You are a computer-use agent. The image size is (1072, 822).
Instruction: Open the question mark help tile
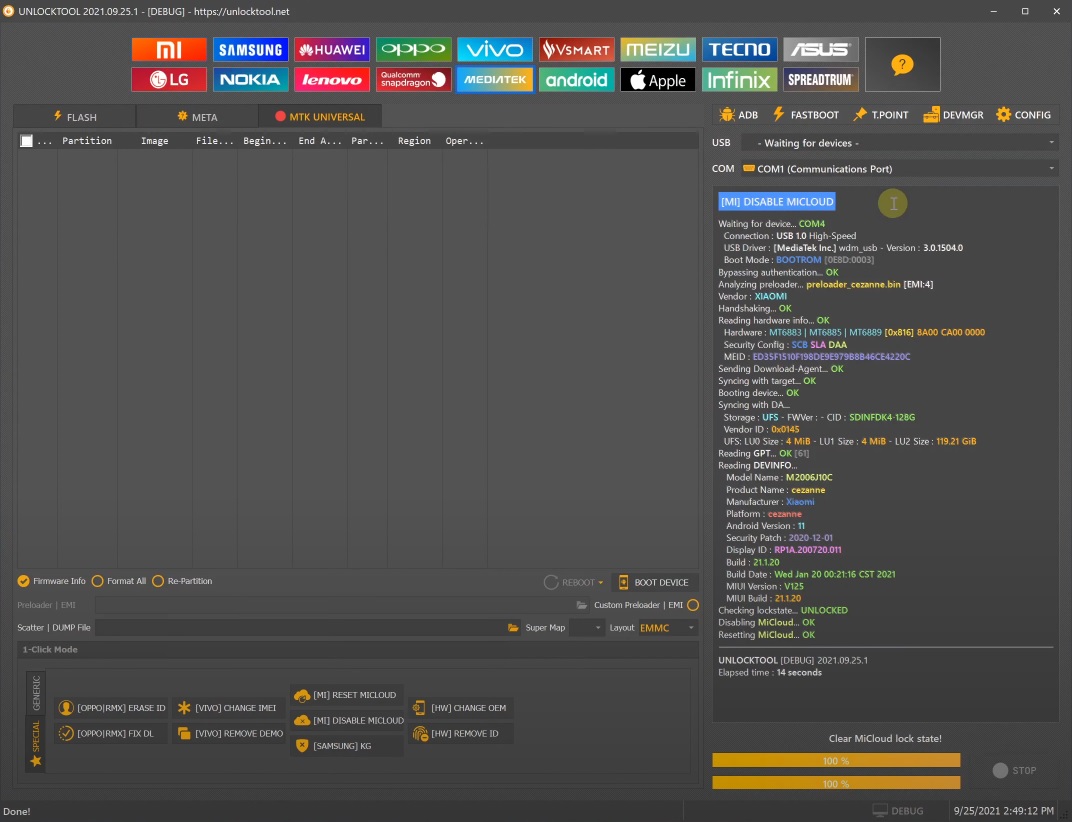pyautogui.click(x=902, y=64)
